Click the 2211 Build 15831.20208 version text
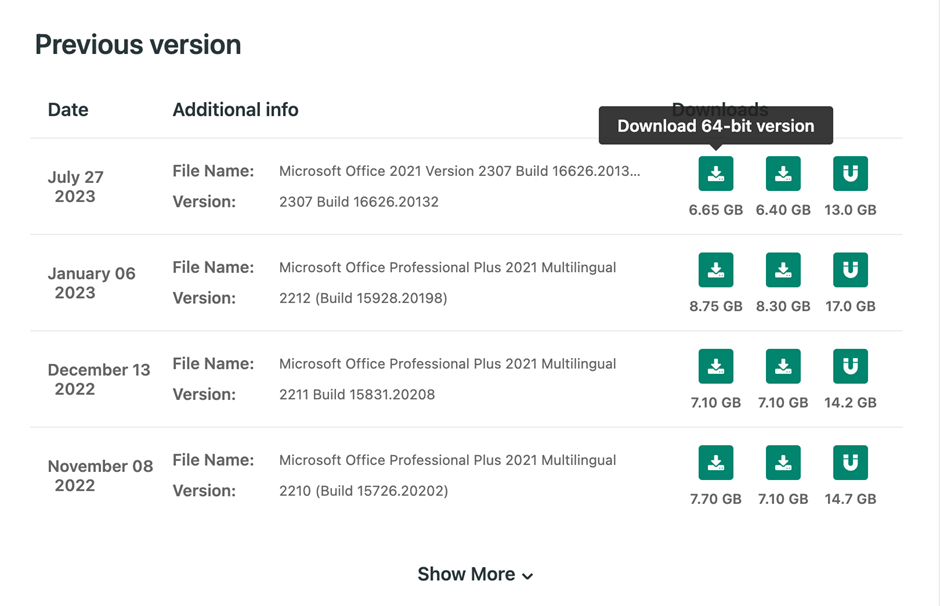940x606 pixels. point(357,394)
